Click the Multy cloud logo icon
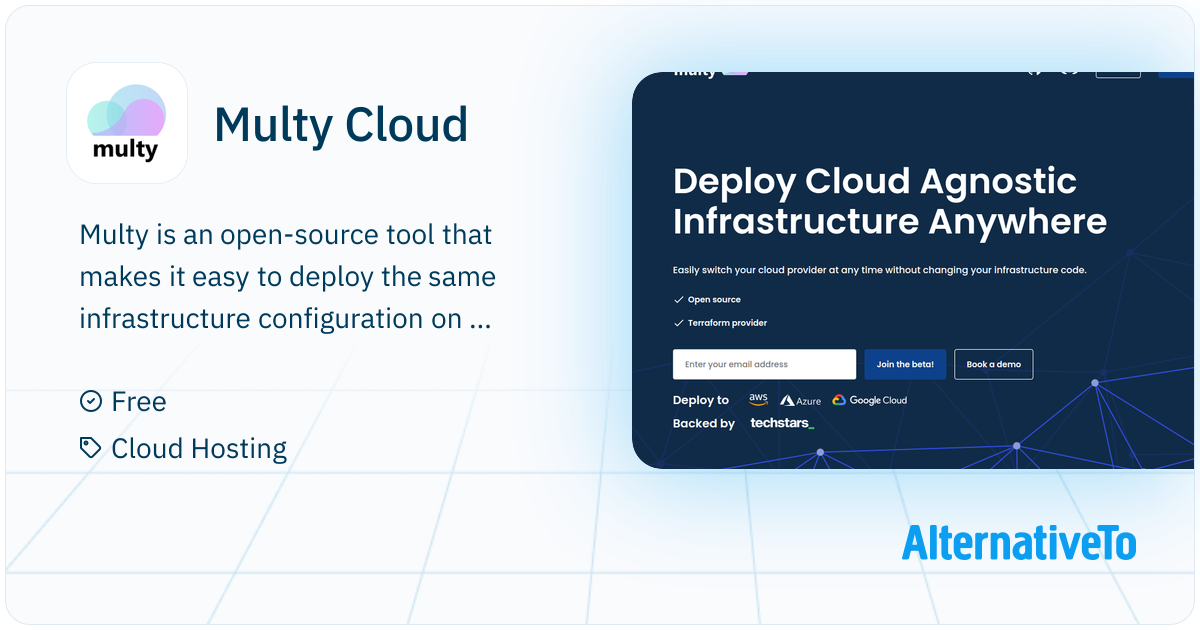Screen dimensions: 1200x630 [127, 123]
